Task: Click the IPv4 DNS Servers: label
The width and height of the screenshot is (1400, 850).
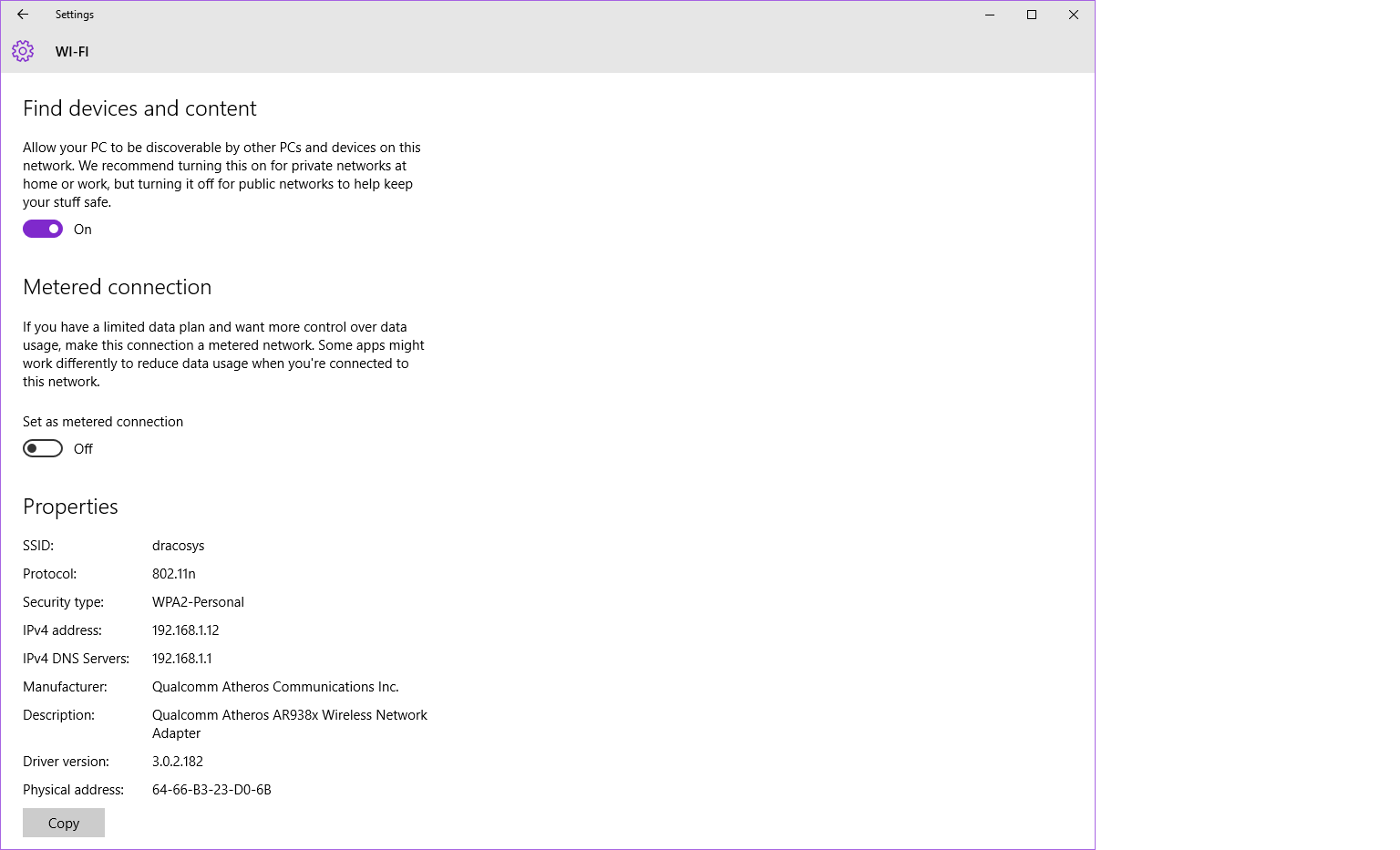Action: (x=77, y=659)
